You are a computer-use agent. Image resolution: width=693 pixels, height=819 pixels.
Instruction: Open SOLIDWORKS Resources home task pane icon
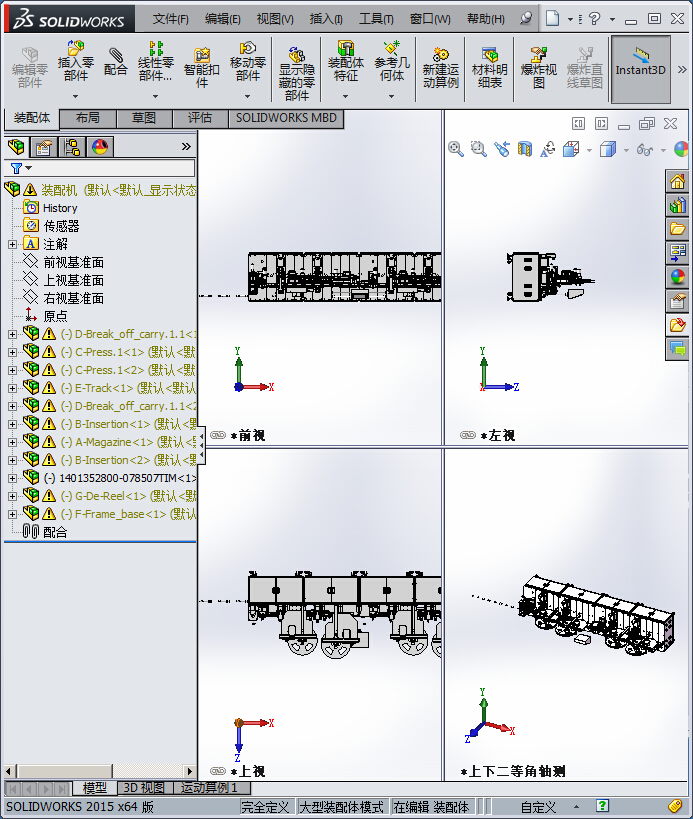(x=677, y=181)
